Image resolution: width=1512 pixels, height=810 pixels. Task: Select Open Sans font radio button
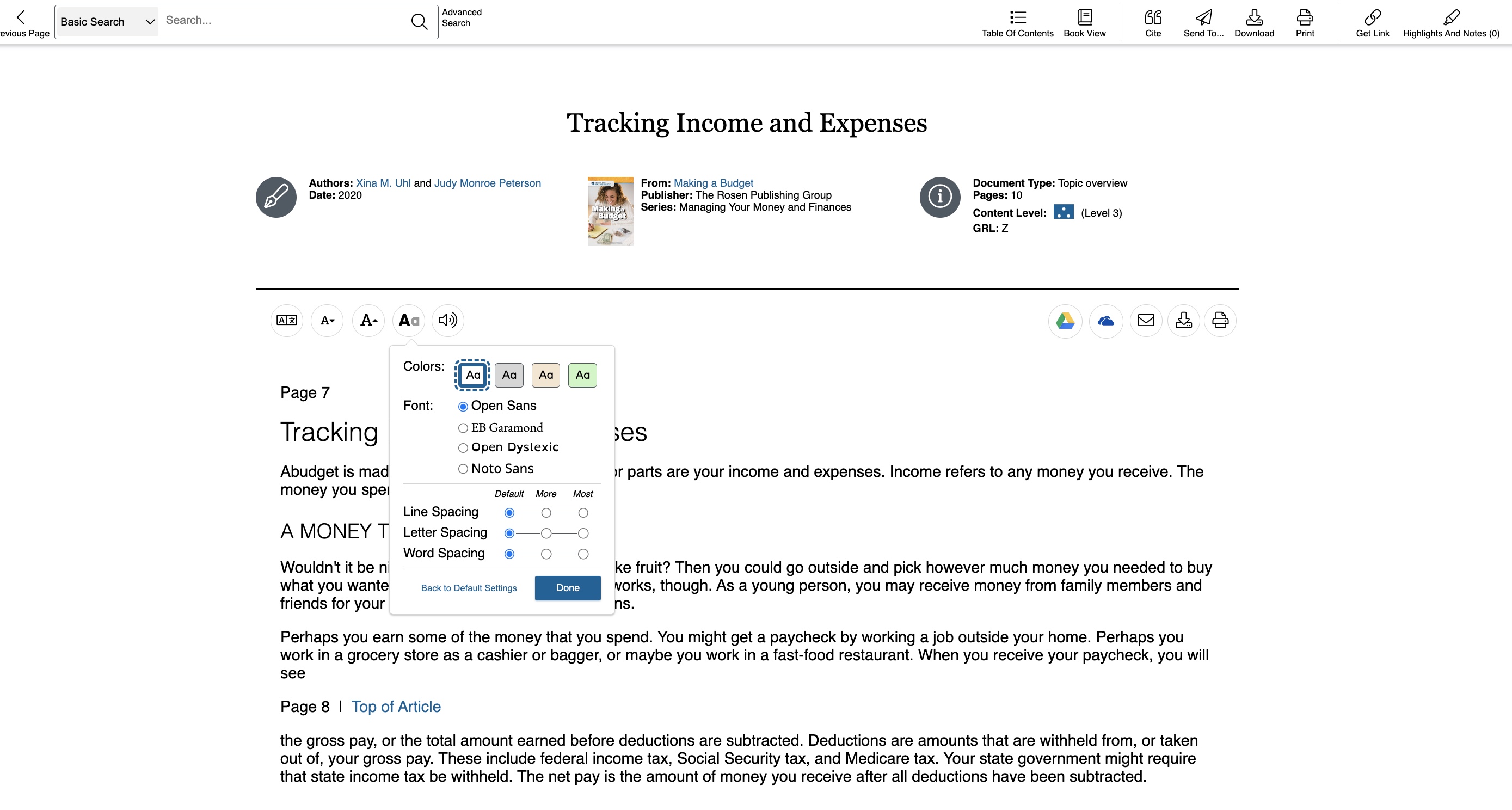click(463, 406)
